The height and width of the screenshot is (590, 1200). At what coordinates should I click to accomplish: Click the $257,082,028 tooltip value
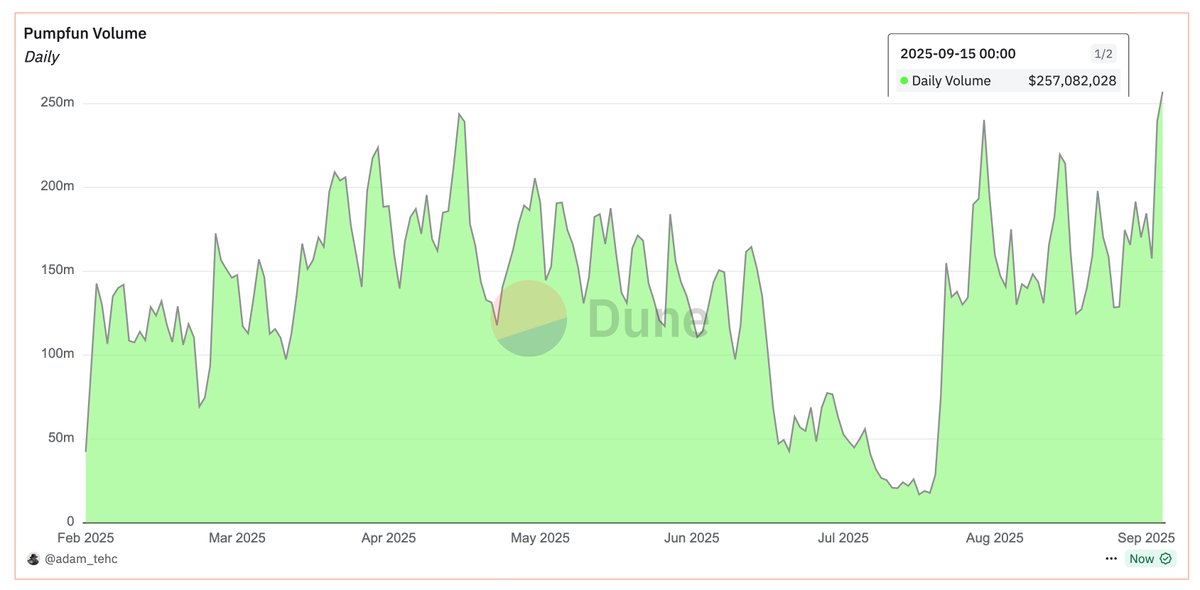[x=1072, y=81]
